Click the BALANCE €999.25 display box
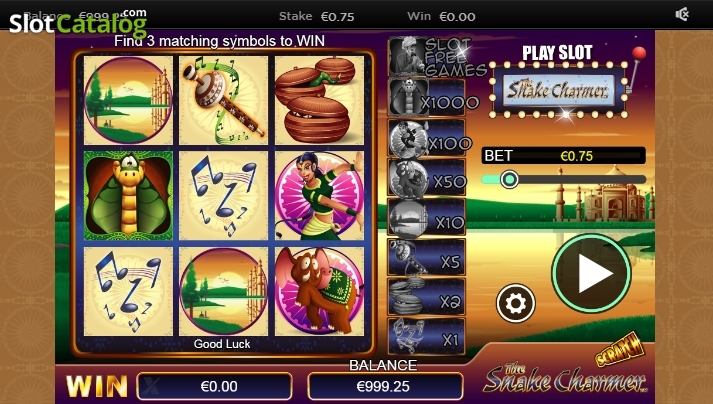This screenshot has width=713, height=404. 385,387
